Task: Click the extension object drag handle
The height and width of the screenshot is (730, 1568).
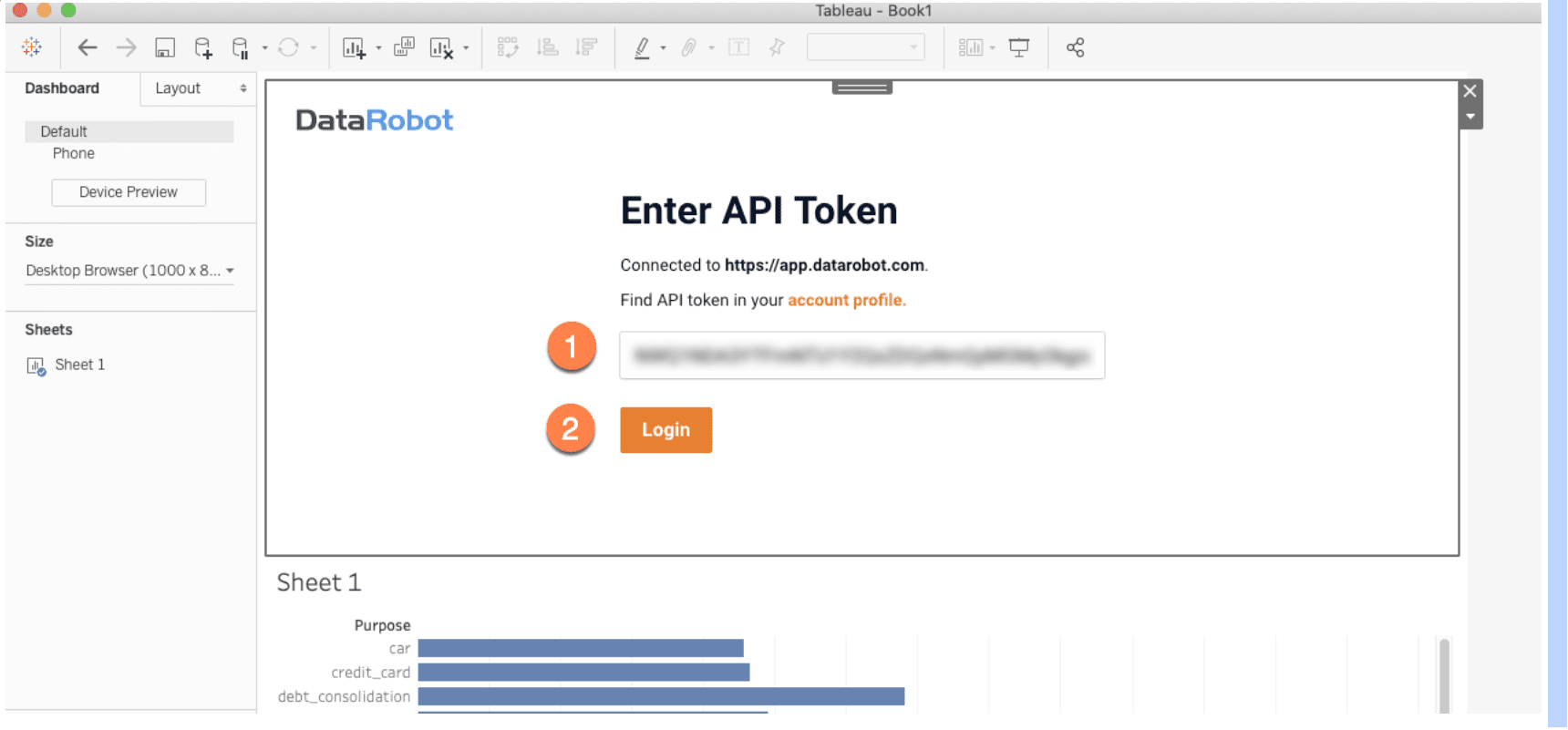Action: pyautogui.click(x=861, y=87)
